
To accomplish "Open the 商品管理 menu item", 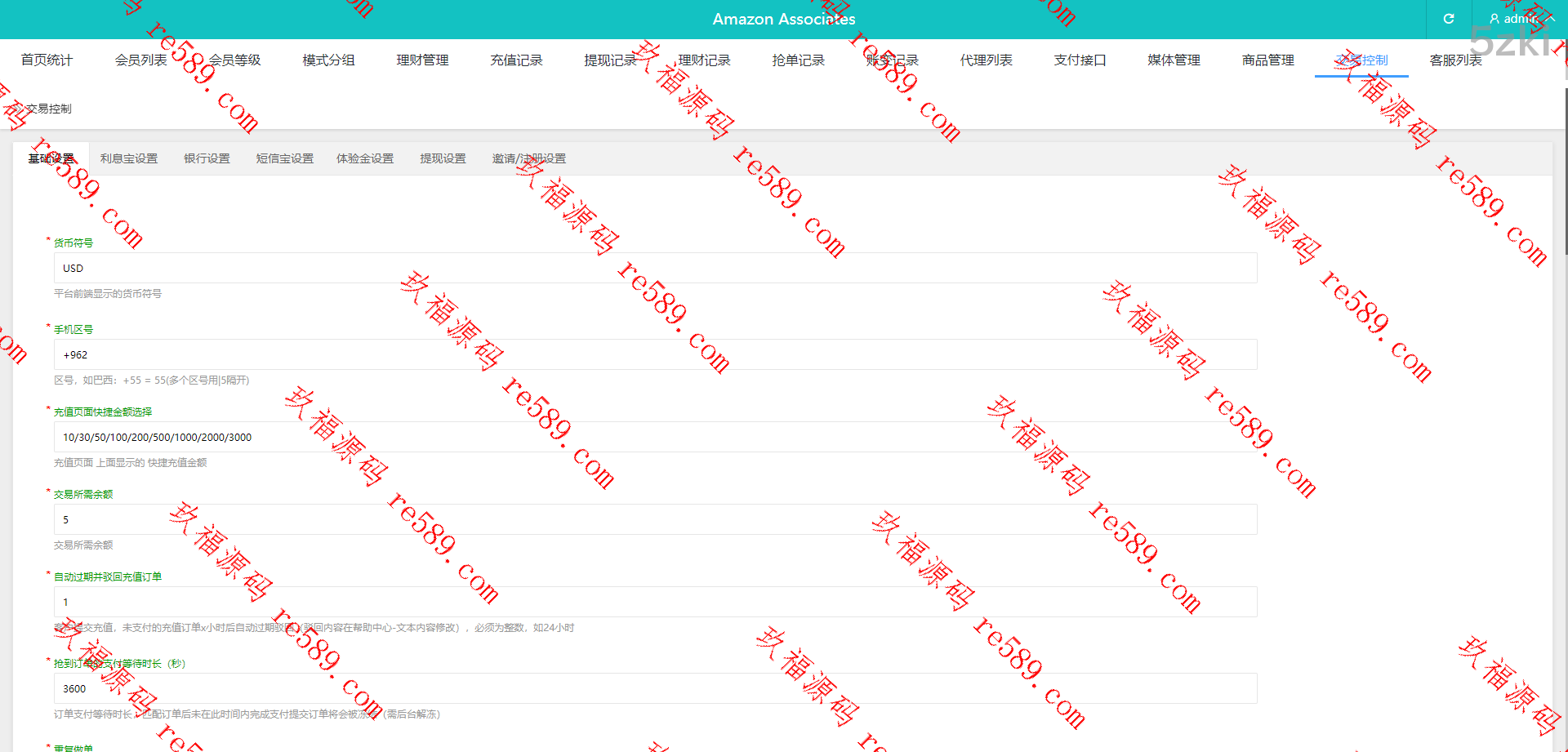I will [1267, 60].
